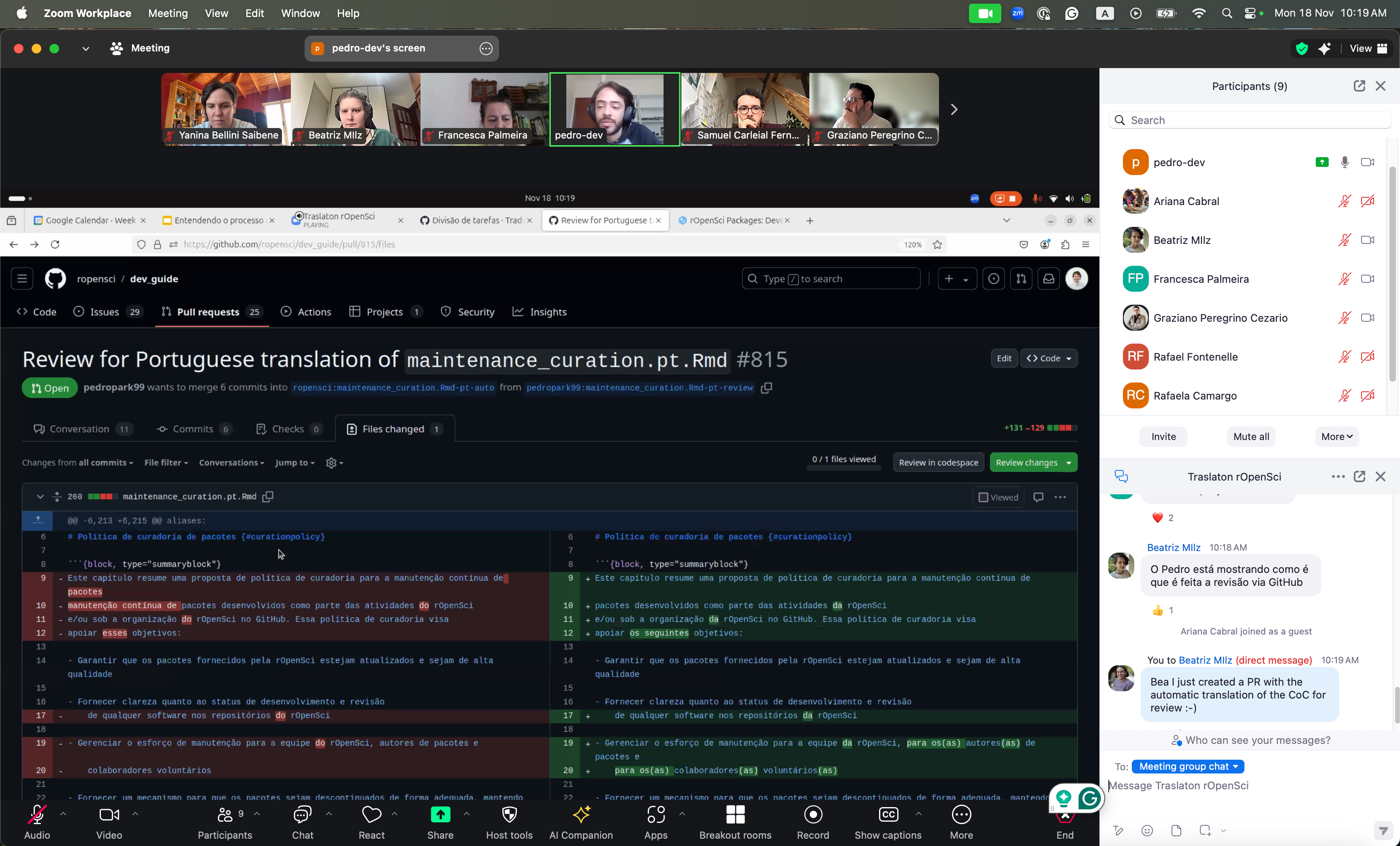Switch to the Google Calendar browser tab
Viewport: 1400px width, 846px height.
point(90,220)
